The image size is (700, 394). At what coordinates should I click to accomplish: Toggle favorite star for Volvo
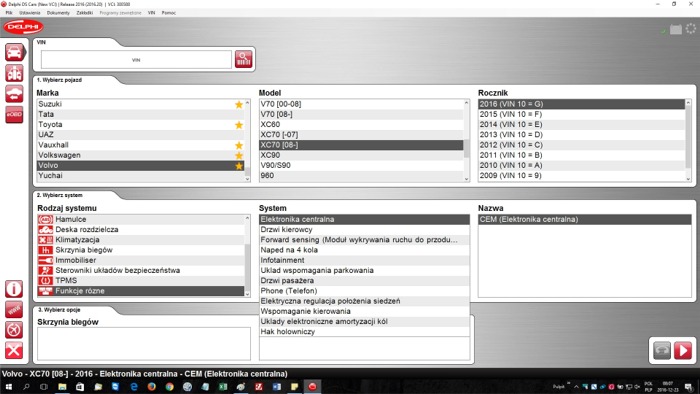[x=239, y=166]
